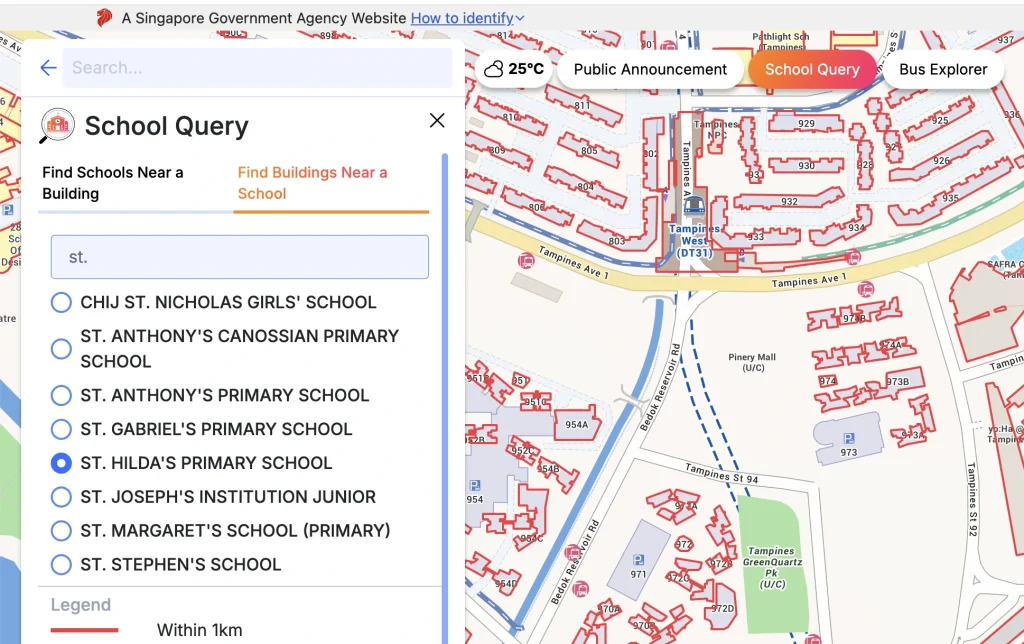This screenshot has width=1024, height=644.
Task: Click building 929 on the map
Action: pos(806,123)
